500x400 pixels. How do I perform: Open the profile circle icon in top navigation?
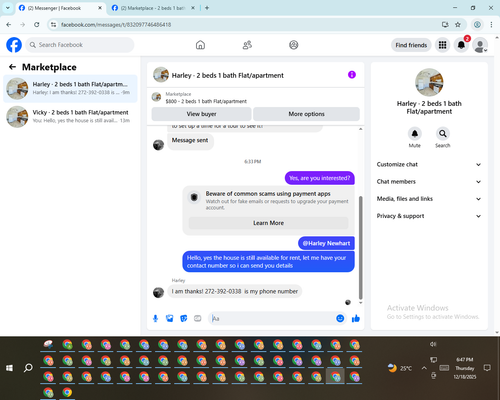click(x=294, y=45)
